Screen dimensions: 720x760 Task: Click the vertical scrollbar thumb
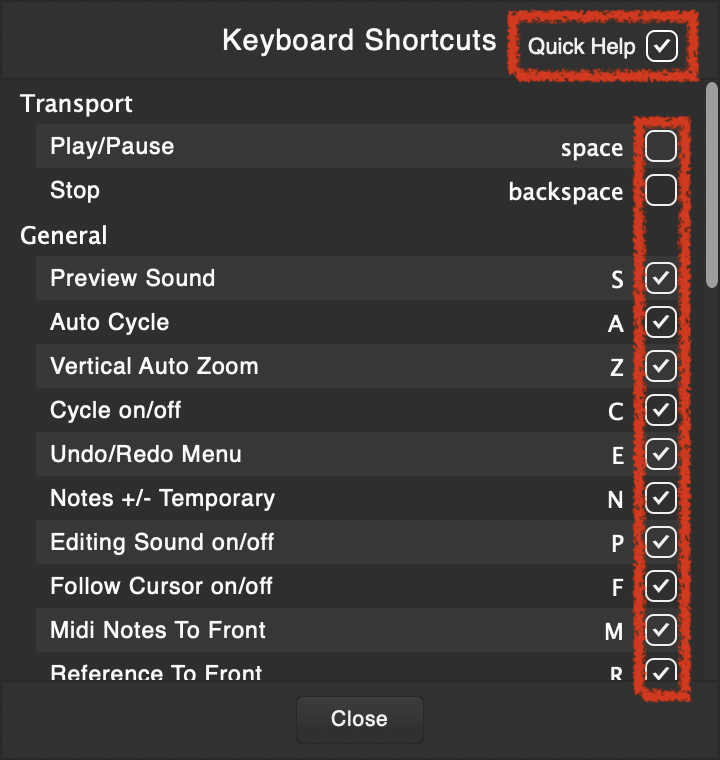tap(711, 180)
